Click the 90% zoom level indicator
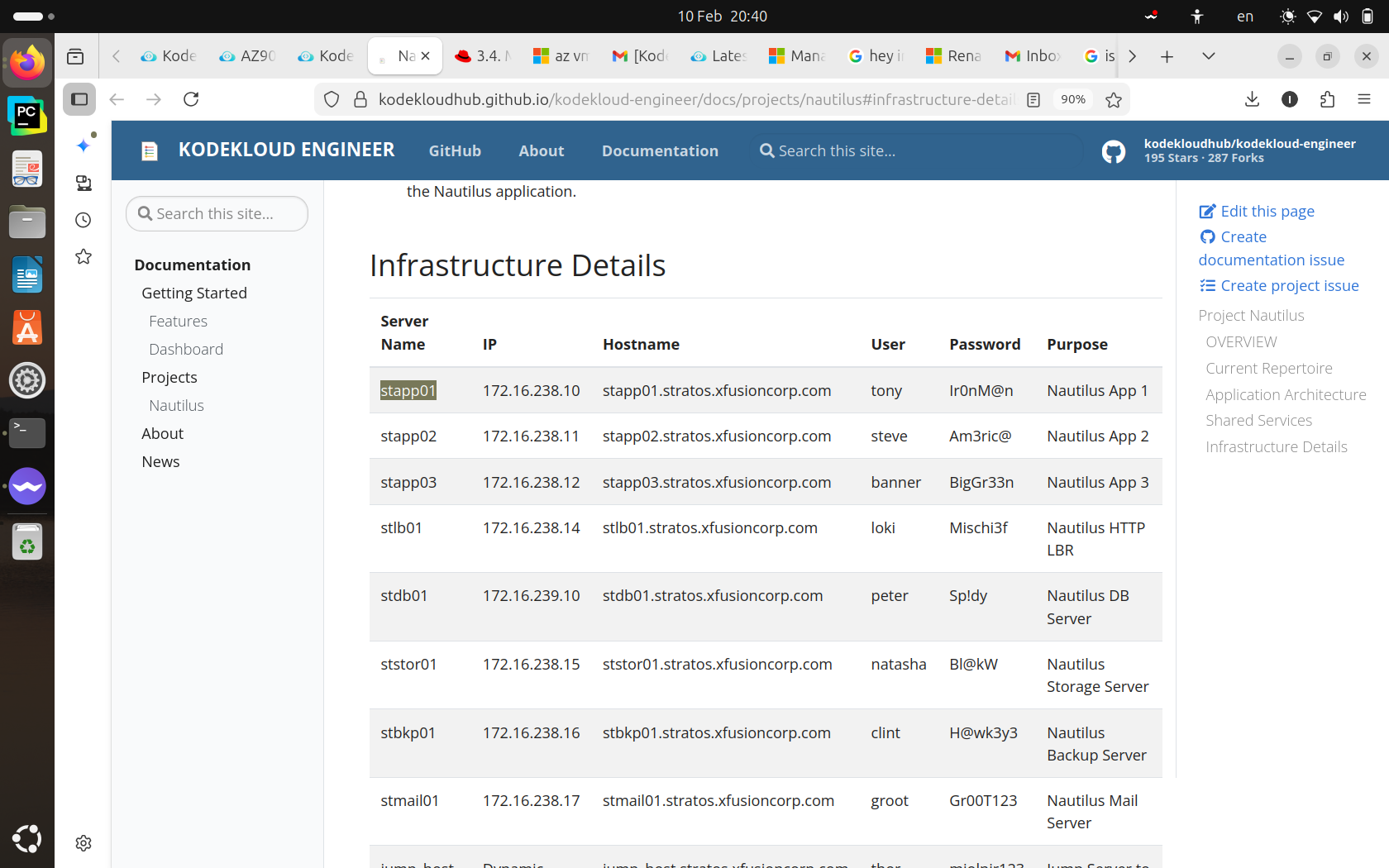 [x=1073, y=99]
